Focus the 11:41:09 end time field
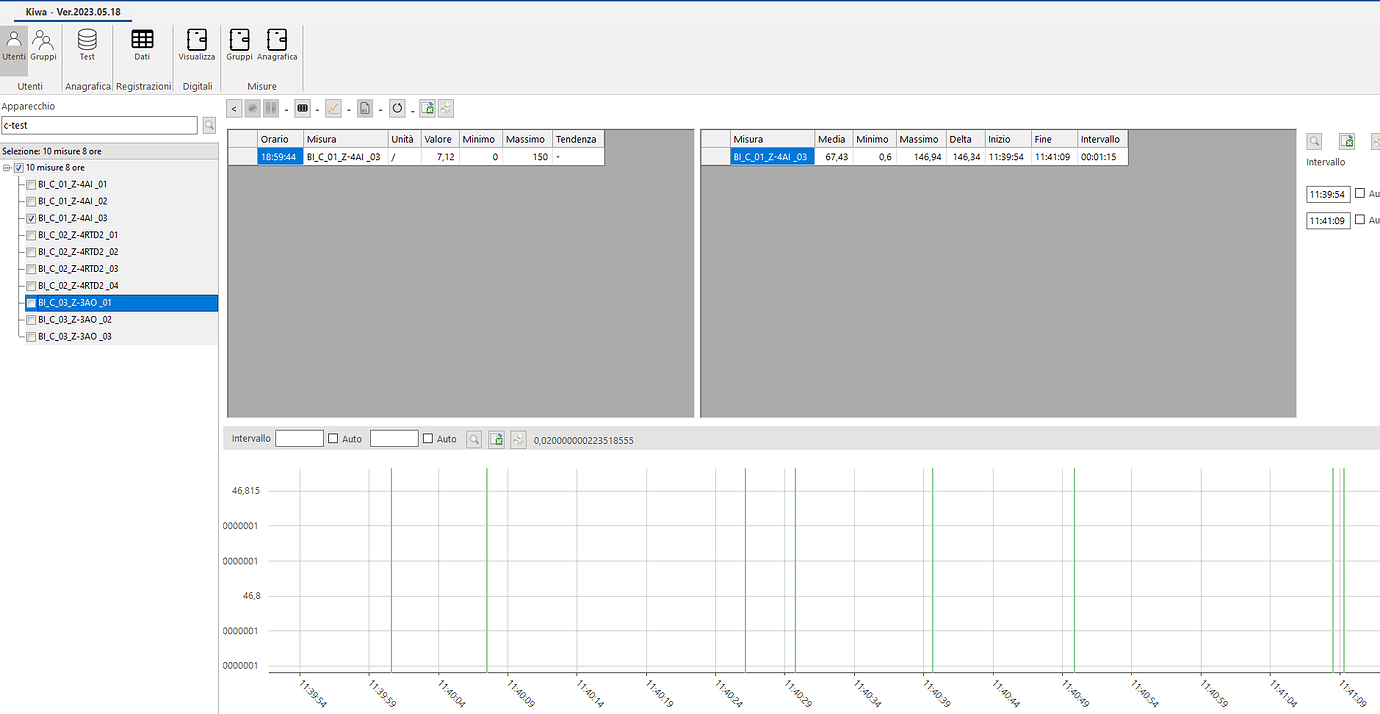Screen dimensions: 1380x714 point(1328,220)
